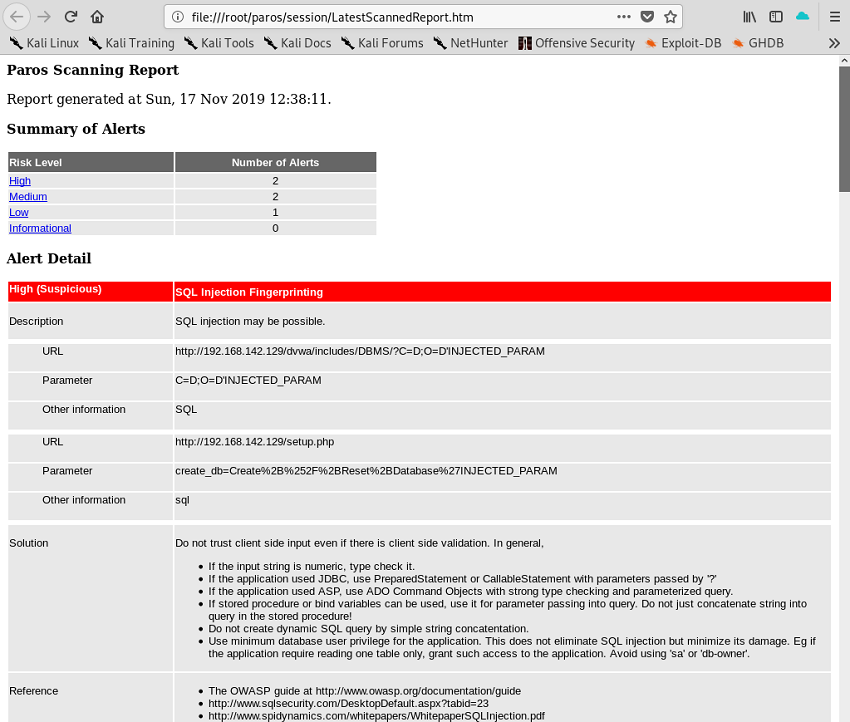Open Firefox account cloud icon
Screen dimensions: 850x722
803,17
